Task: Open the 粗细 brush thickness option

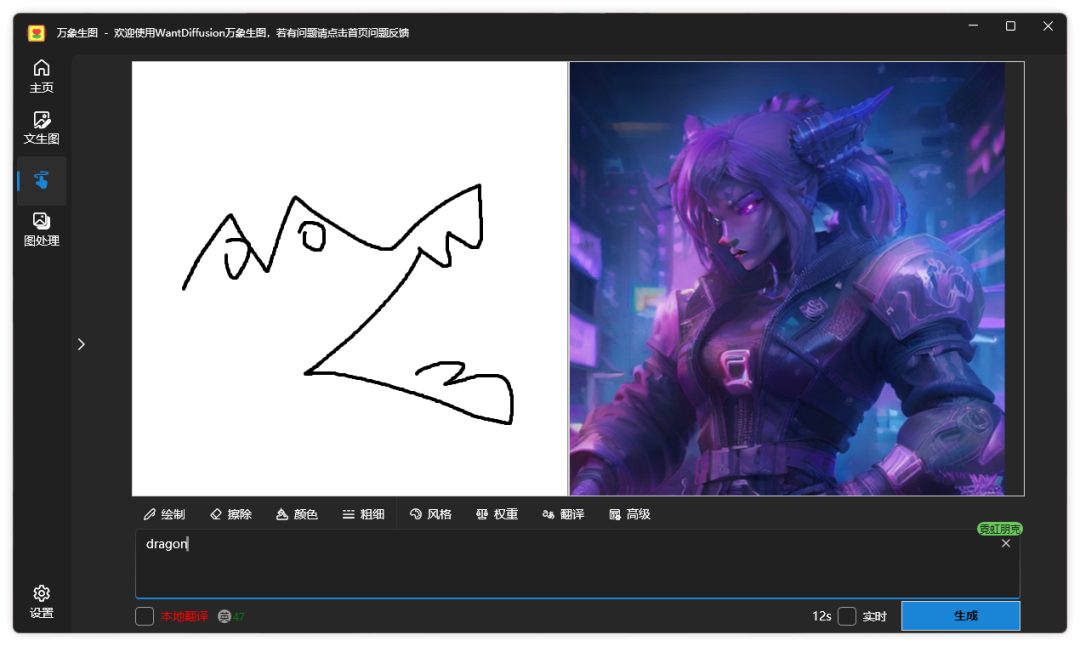Action: (x=363, y=514)
